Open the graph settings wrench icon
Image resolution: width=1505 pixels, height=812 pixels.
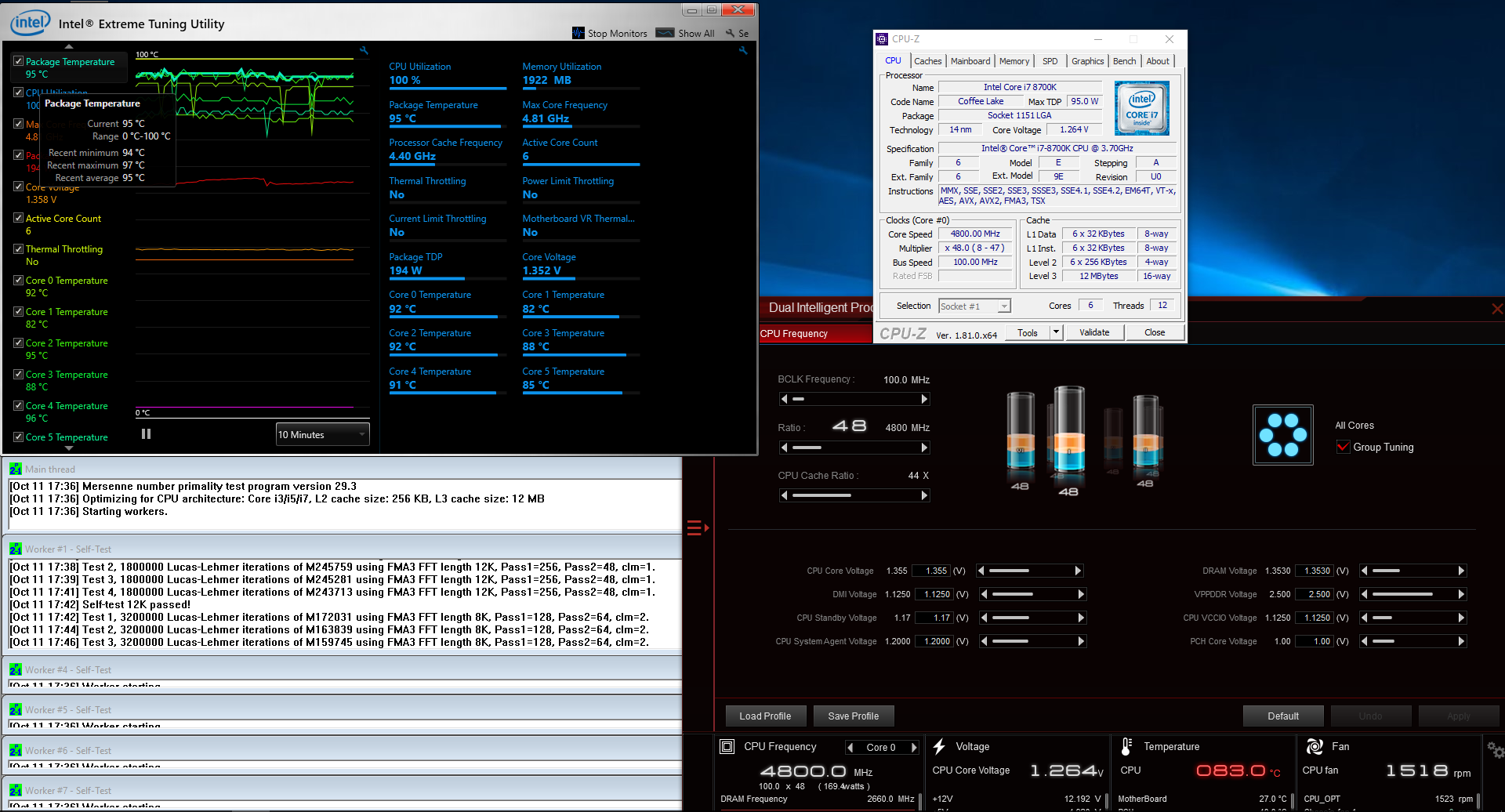click(x=364, y=50)
